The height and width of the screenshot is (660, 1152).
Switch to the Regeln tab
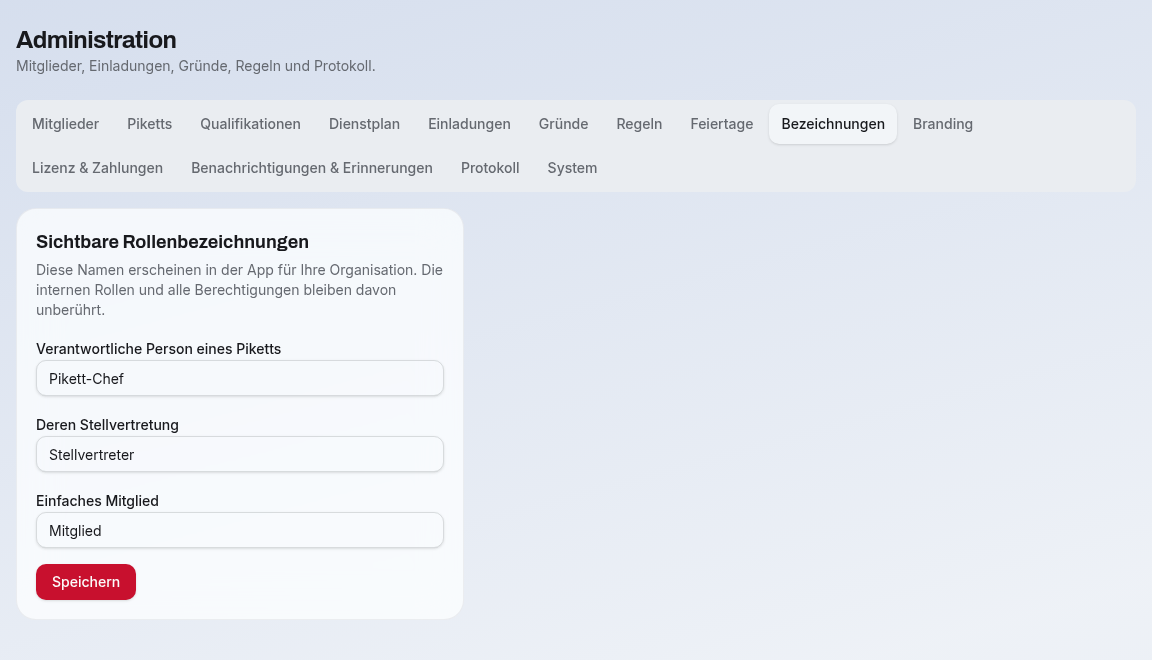point(639,124)
